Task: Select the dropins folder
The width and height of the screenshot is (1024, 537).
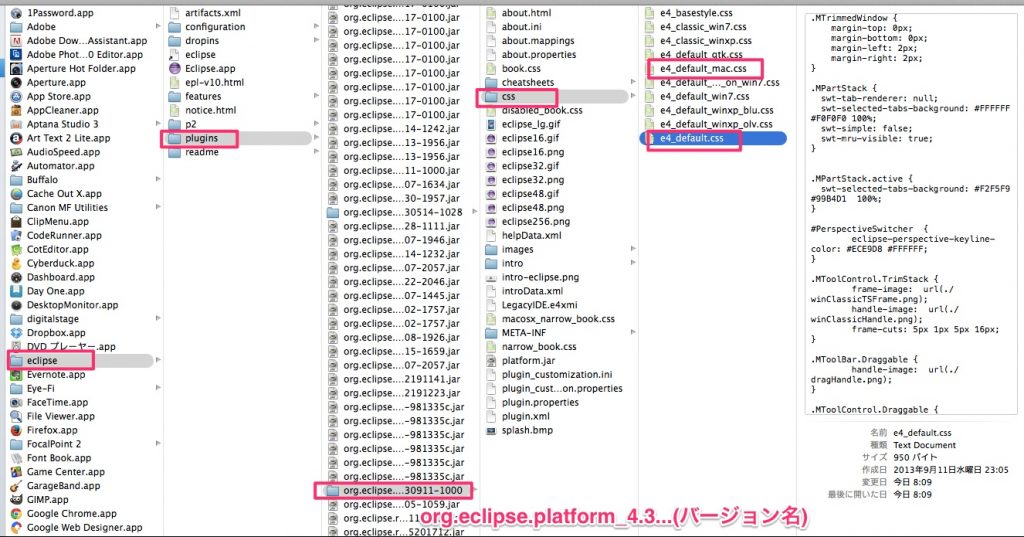Action: coord(202,41)
